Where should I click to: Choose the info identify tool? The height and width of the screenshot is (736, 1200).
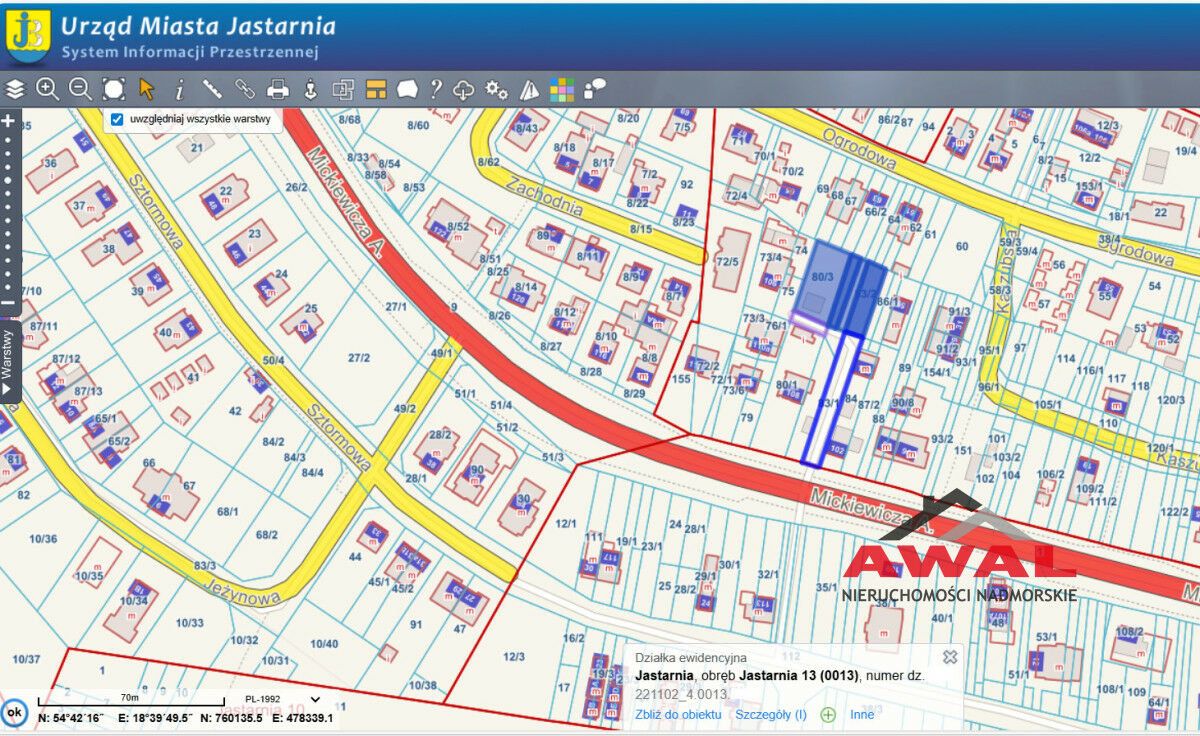point(180,90)
